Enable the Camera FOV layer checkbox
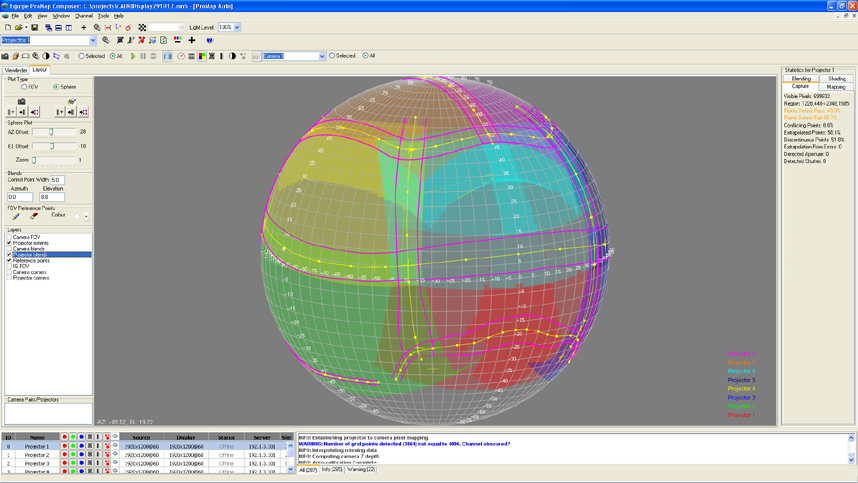Screen dimensions: 858x483 [10, 238]
